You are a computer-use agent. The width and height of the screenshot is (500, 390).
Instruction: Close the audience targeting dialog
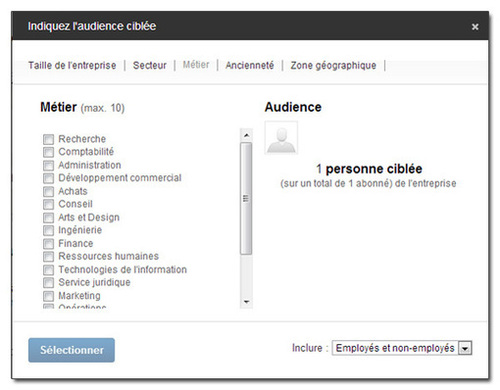(475, 27)
